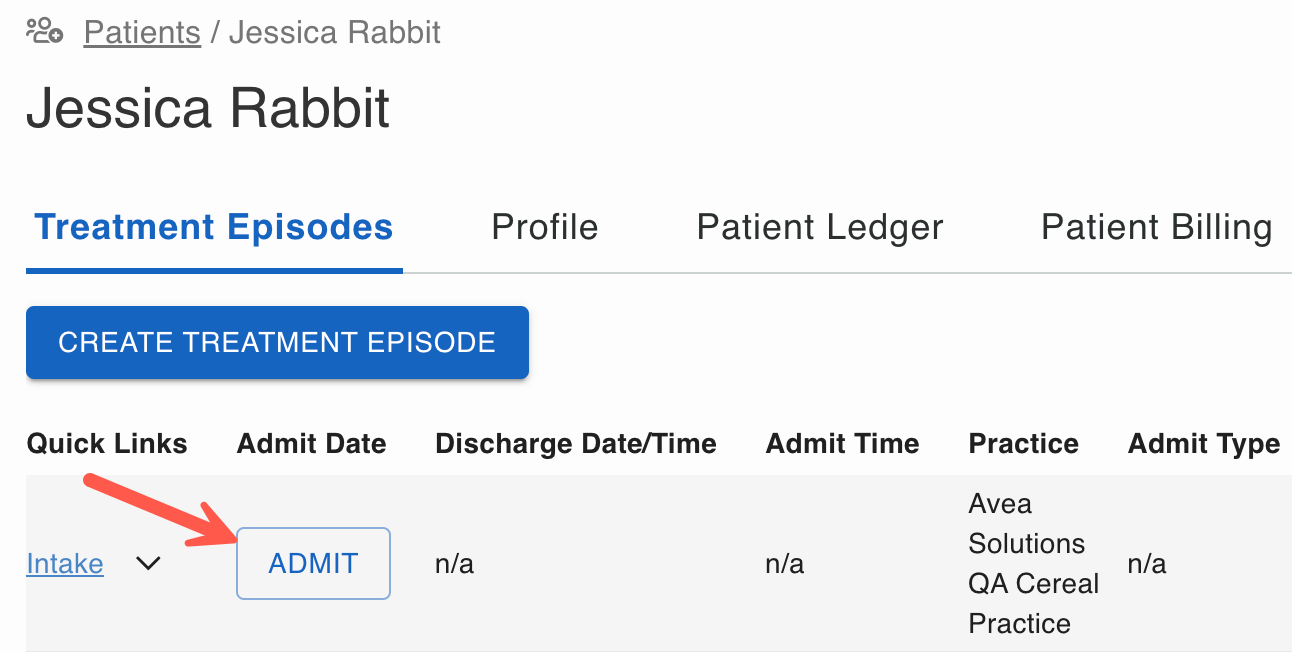Select the Avea Solutions QA Cereal Practice cell
The height and width of the screenshot is (652, 1292).
(x=1033, y=564)
